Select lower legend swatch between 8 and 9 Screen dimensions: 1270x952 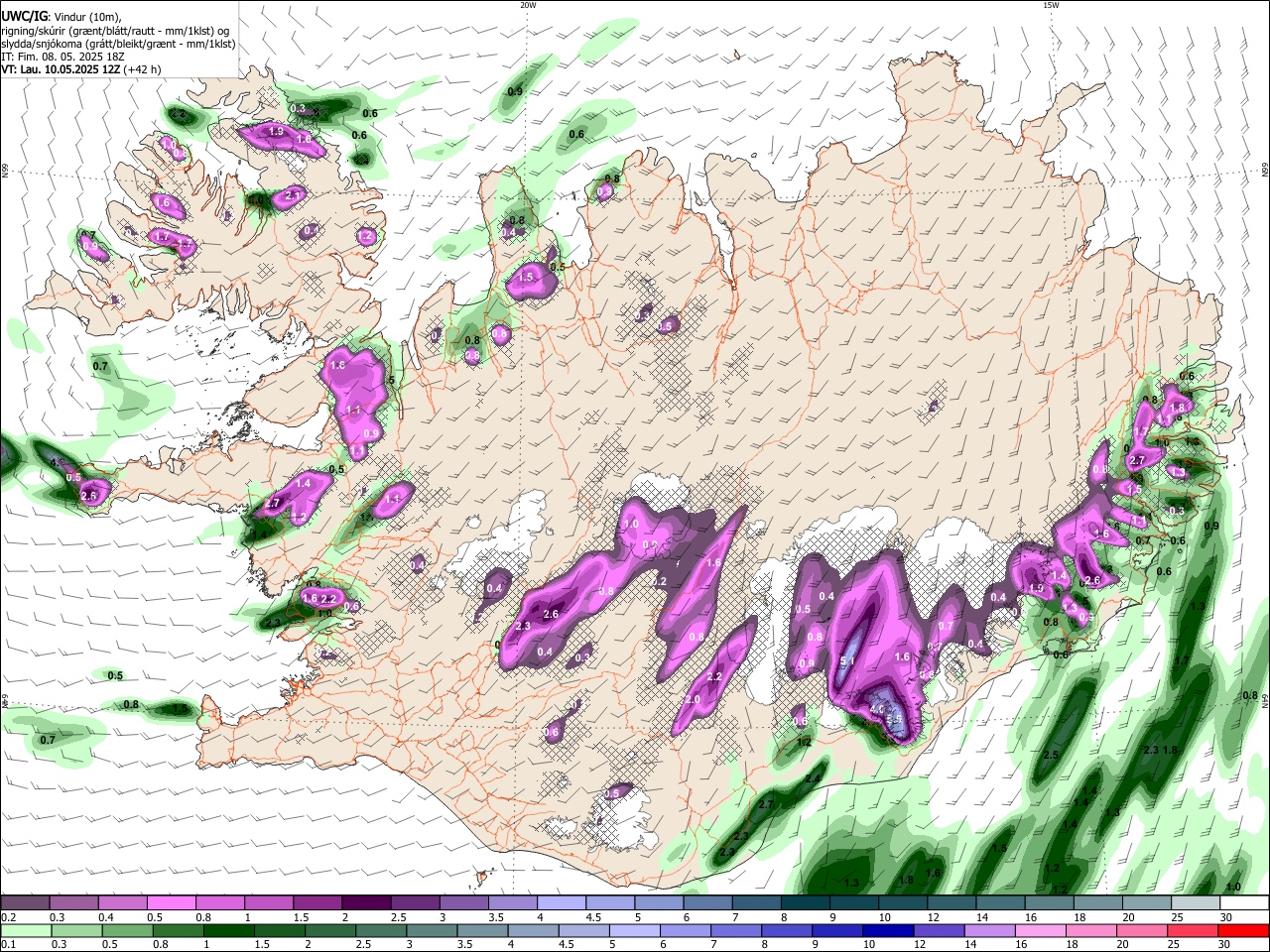pos(786,930)
